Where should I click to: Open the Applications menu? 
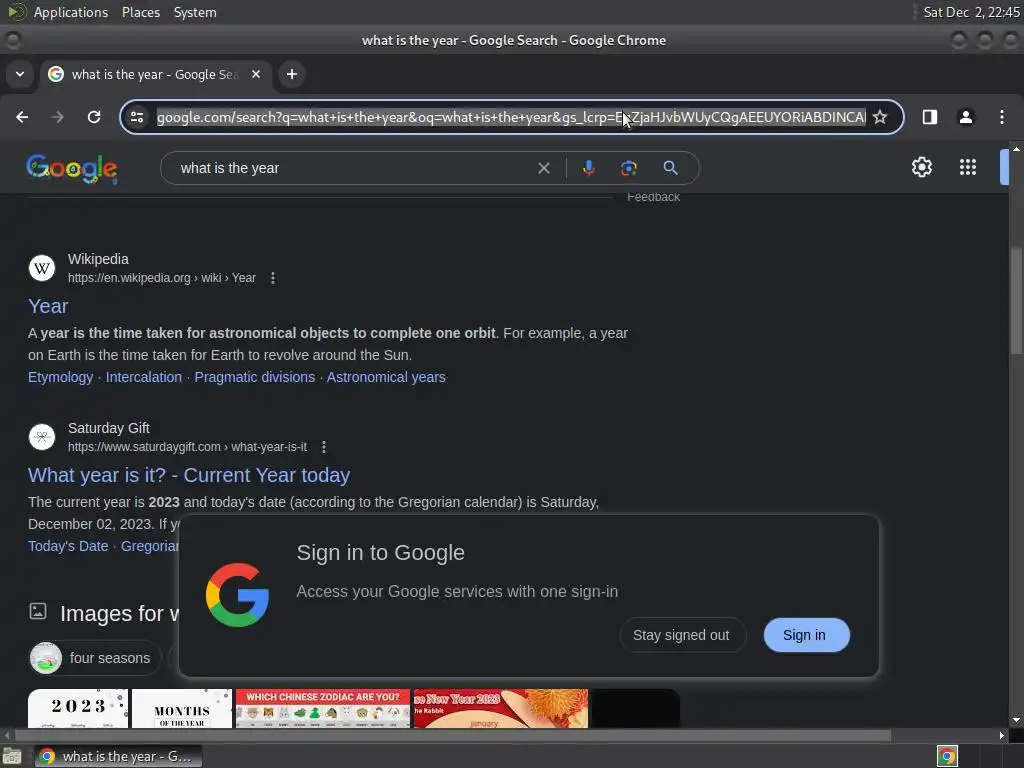coord(71,12)
